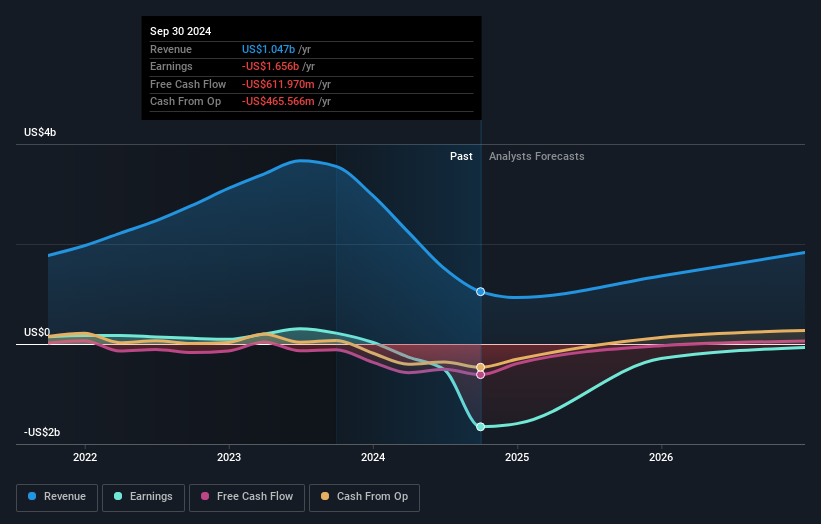The image size is (821, 524).
Task: Click the -US$465.566m cash from op value
Action: (x=278, y=102)
